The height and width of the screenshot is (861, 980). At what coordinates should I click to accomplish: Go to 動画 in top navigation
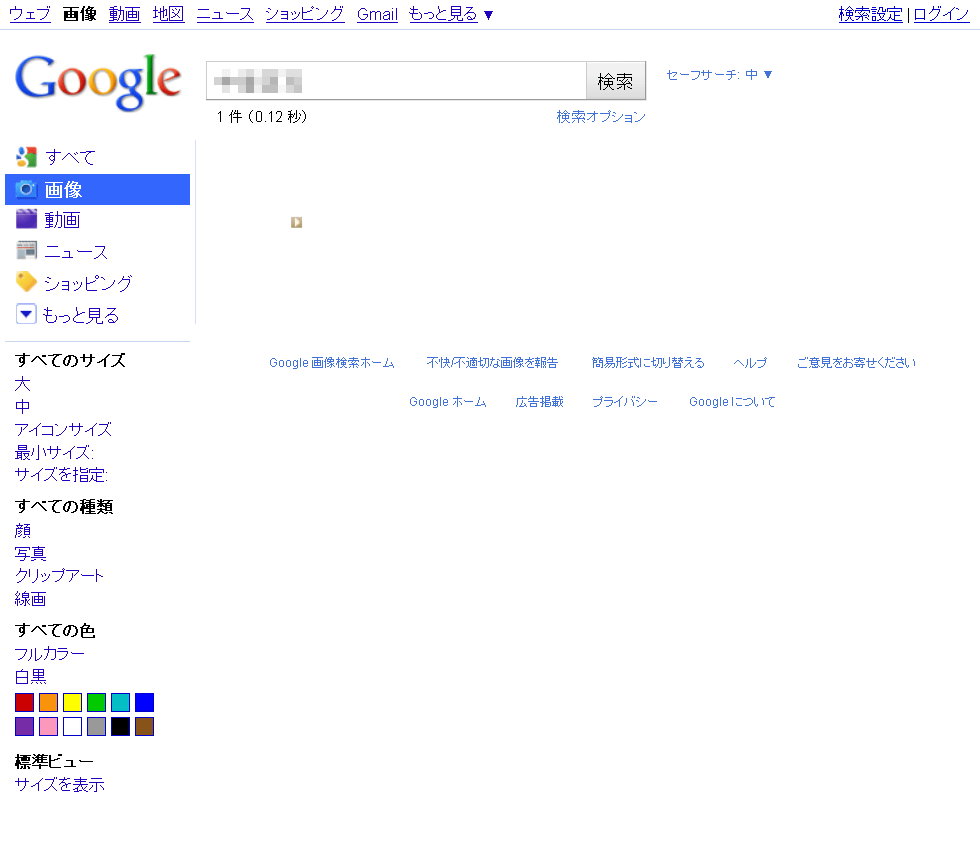click(124, 14)
